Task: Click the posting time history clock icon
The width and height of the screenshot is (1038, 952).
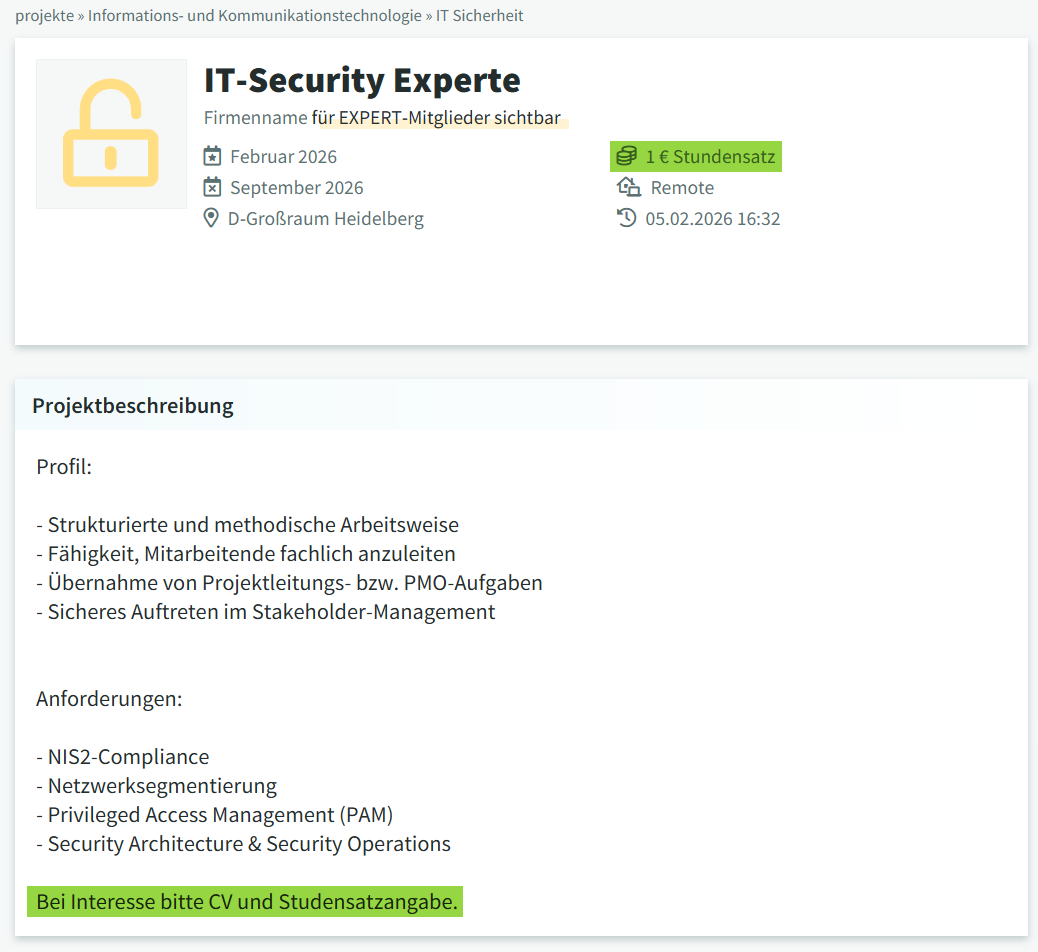Action: pos(626,218)
